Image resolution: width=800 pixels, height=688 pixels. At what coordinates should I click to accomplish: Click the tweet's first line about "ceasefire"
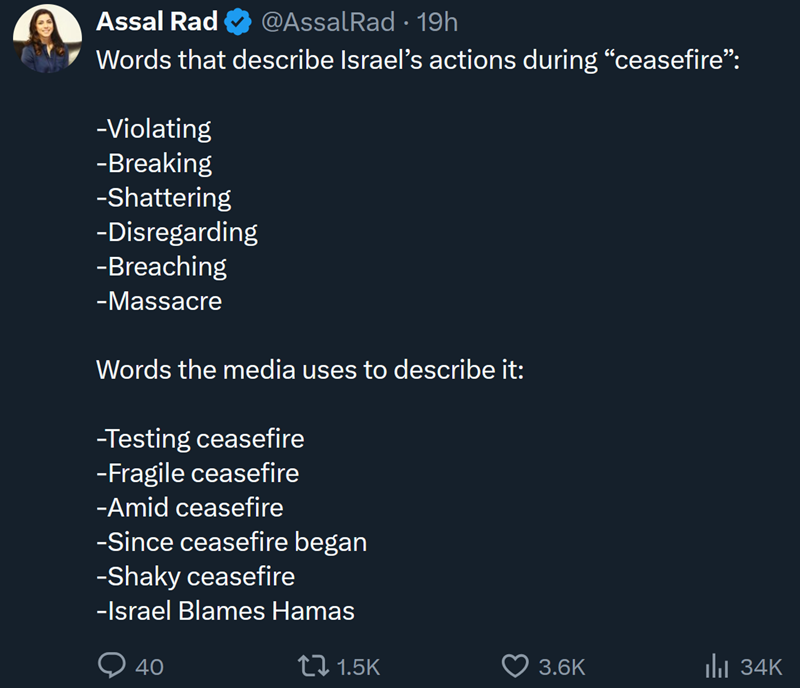pyautogui.click(x=417, y=58)
